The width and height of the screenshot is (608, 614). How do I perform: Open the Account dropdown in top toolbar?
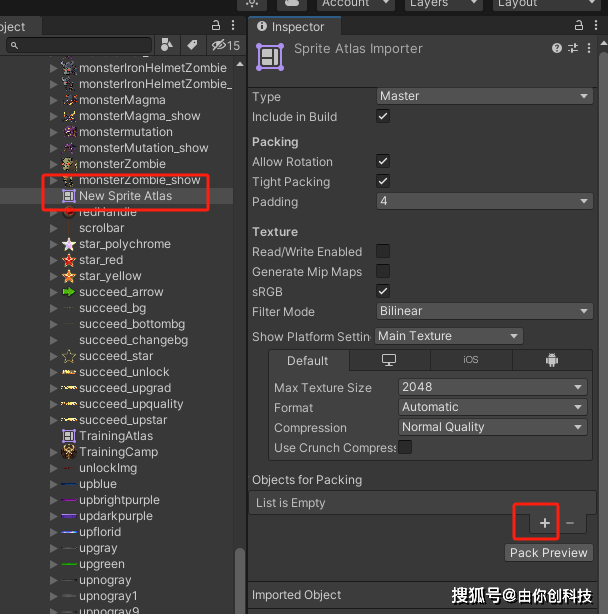tap(355, 4)
